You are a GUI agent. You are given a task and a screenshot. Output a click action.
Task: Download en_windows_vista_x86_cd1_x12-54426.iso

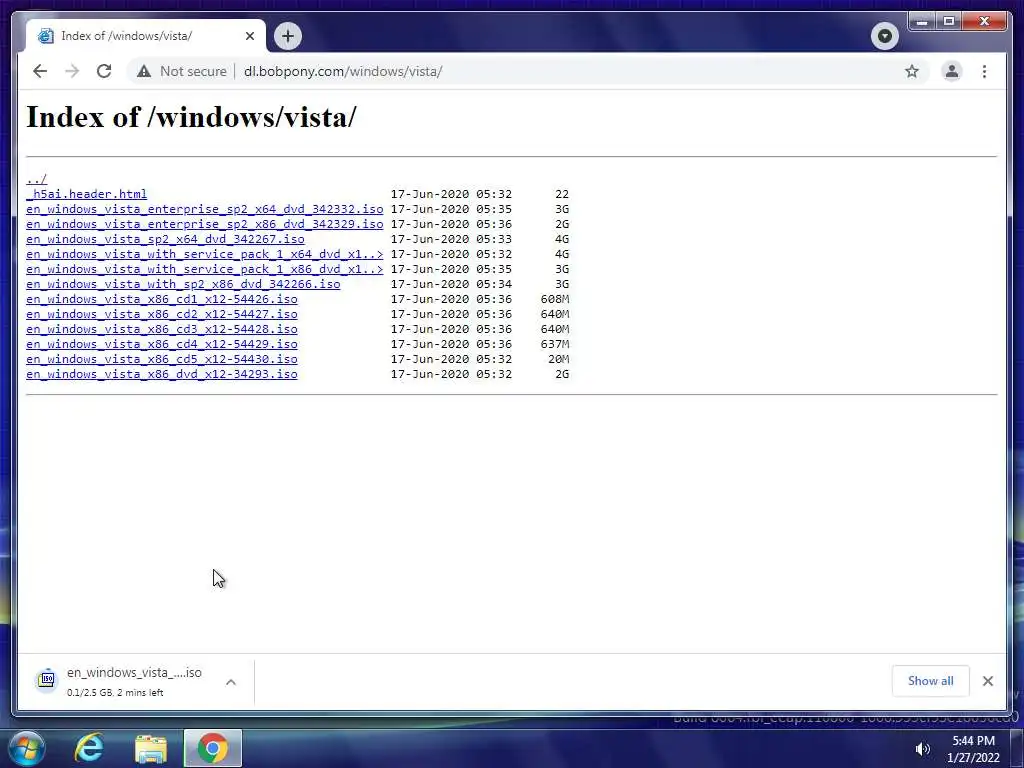[x=162, y=299]
